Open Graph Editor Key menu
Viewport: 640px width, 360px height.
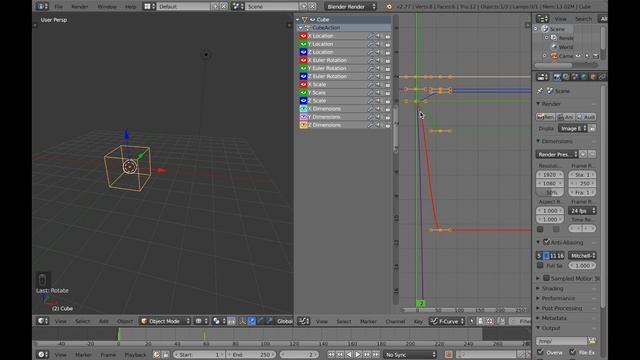[x=418, y=321]
